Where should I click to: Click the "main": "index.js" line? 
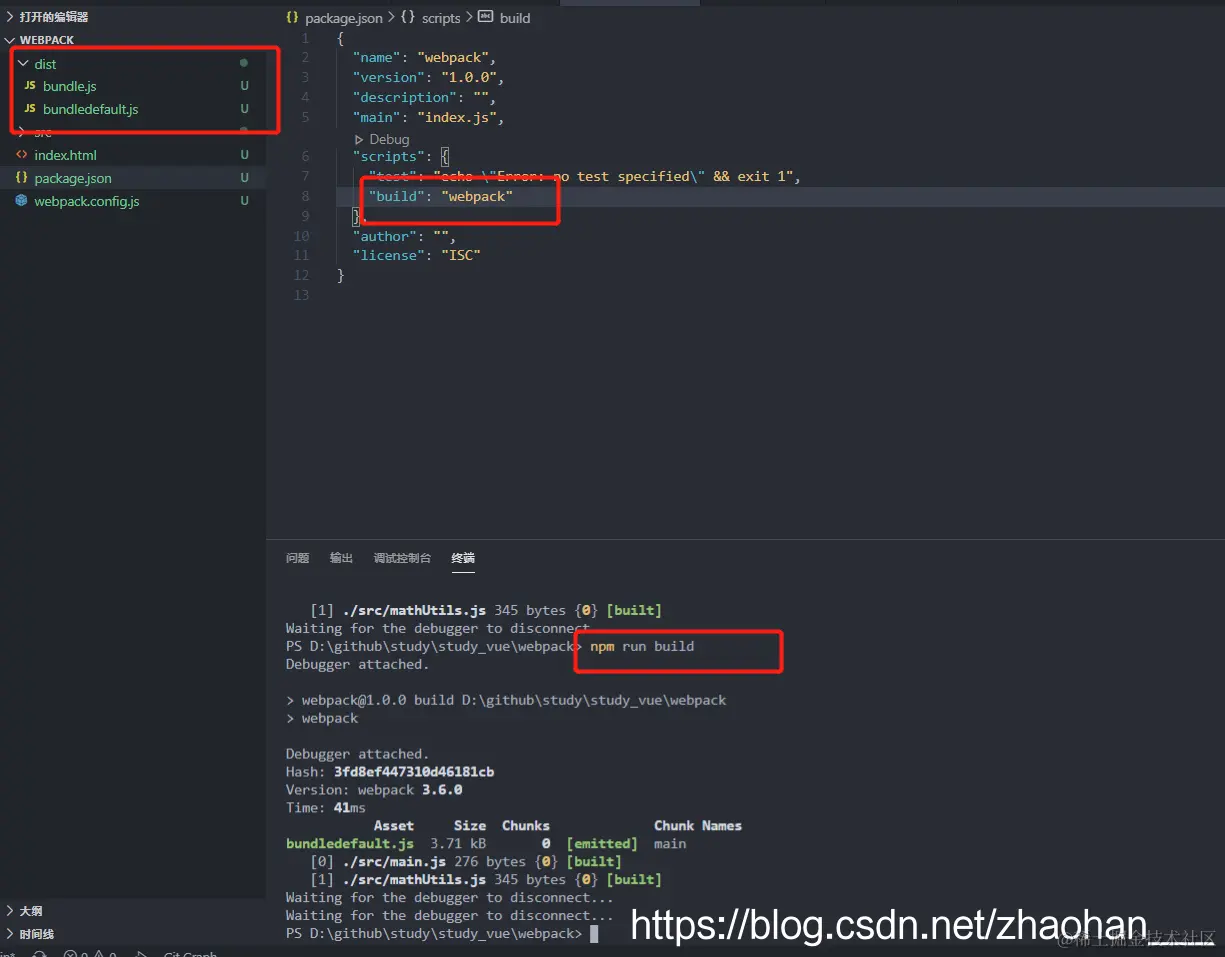pos(428,117)
